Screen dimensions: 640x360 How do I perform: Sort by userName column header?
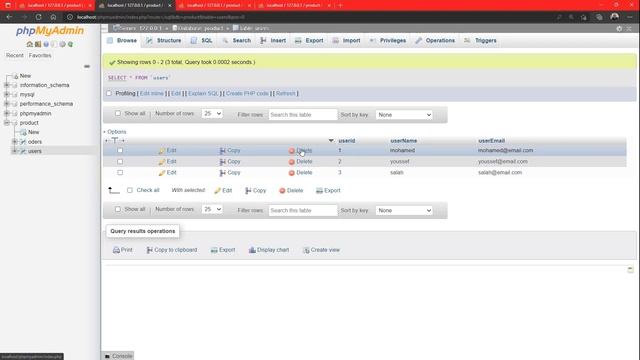coord(403,140)
